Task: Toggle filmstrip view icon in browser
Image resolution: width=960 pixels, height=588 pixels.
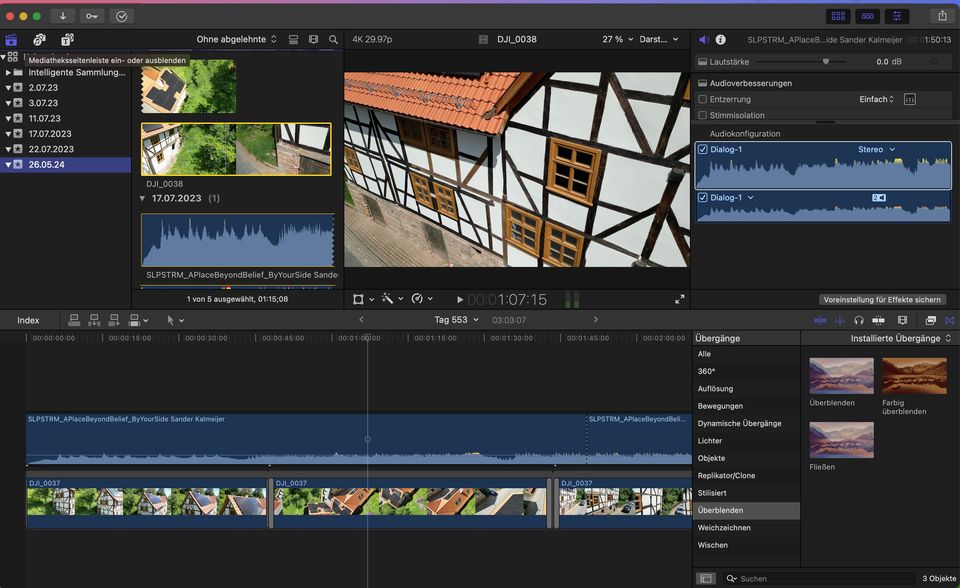Action: 313,39
